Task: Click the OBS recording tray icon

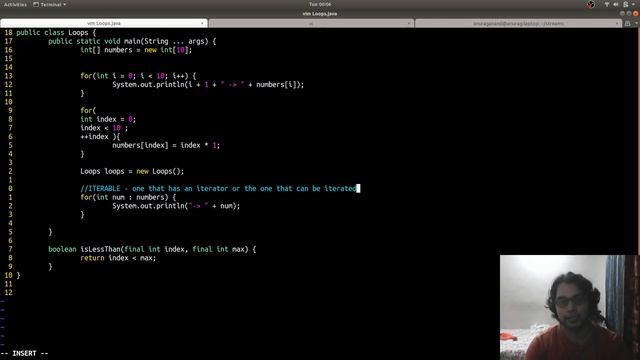Action: tap(591, 4)
